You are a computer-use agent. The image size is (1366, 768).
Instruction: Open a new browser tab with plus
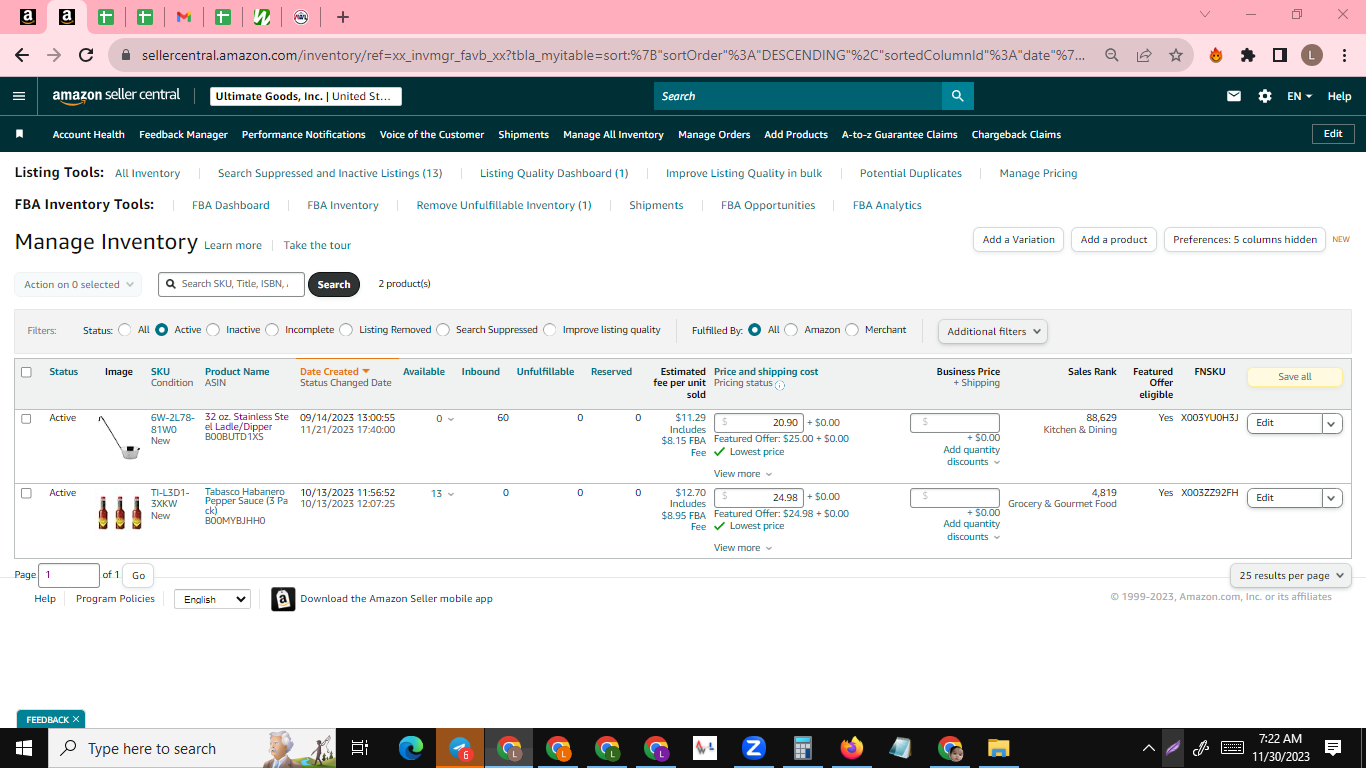coord(343,17)
